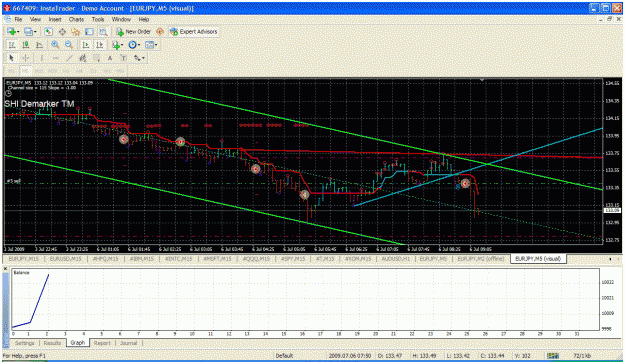The width and height of the screenshot is (625, 362).
Task: Switch to line chart type
Action: 39,45
